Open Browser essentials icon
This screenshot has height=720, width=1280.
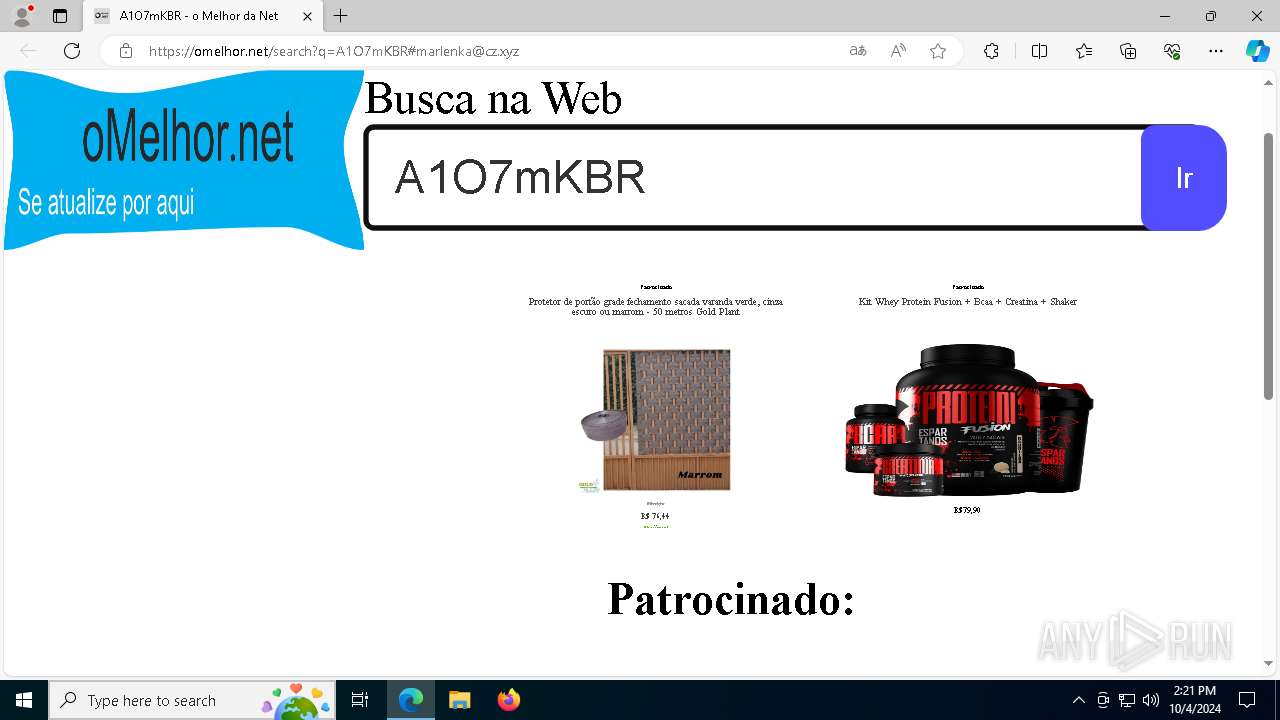coord(1172,51)
